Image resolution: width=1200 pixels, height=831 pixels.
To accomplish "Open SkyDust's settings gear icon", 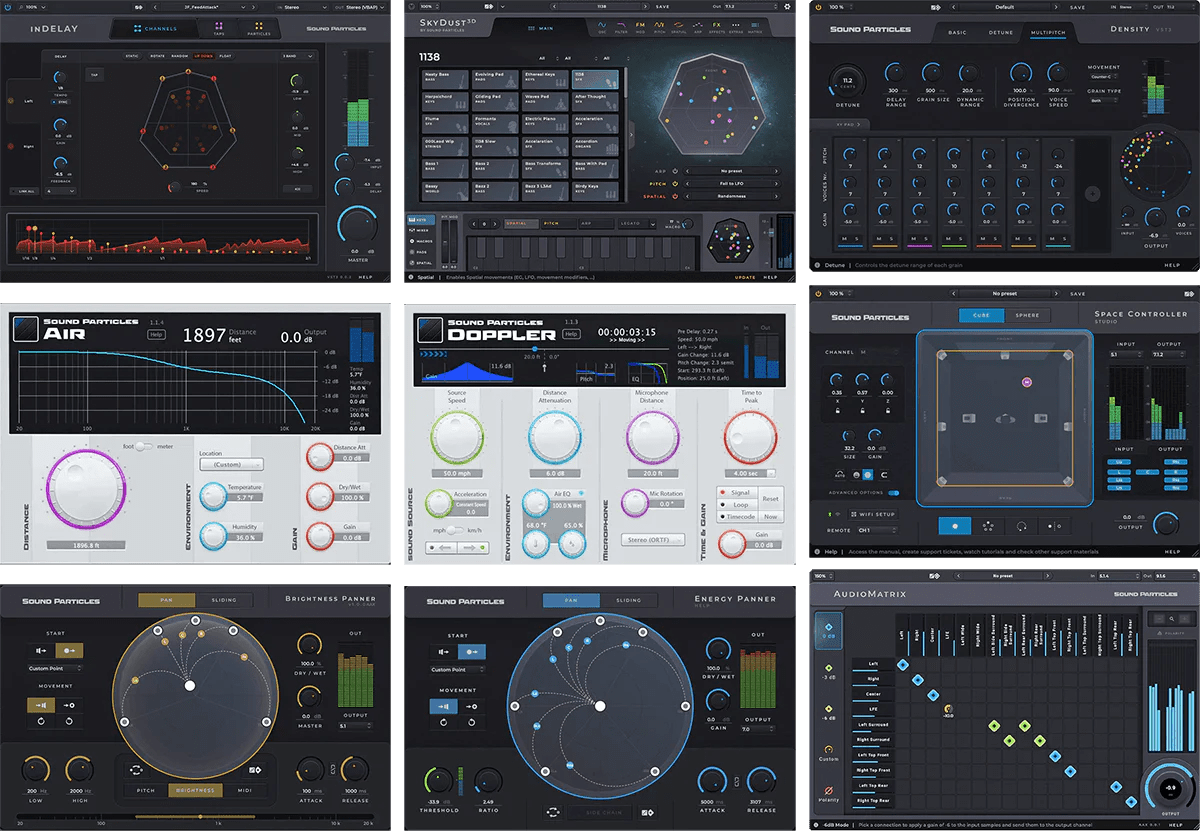I will (787, 6).
